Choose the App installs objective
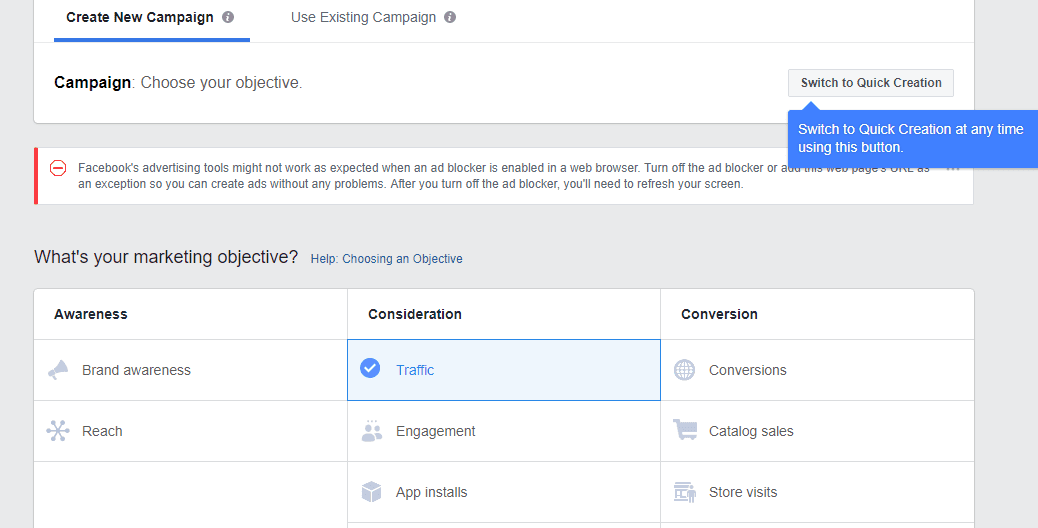Image resolution: width=1038 pixels, height=528 pixels. (504, 492)
